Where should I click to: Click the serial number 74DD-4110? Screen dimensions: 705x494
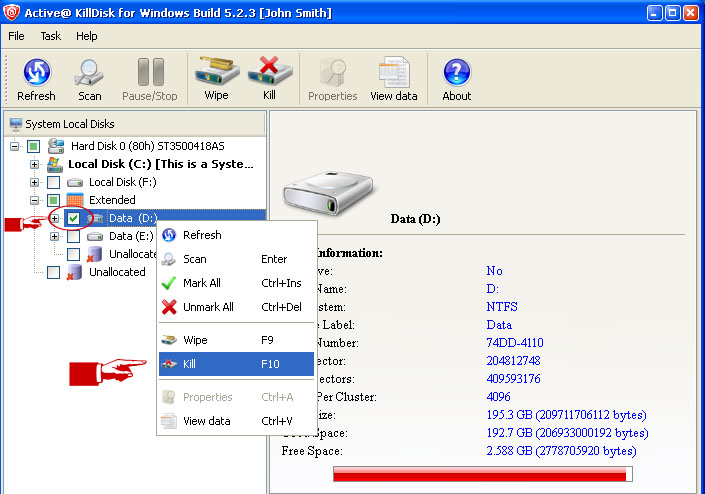pyautogui.click(x=515, y=343)
